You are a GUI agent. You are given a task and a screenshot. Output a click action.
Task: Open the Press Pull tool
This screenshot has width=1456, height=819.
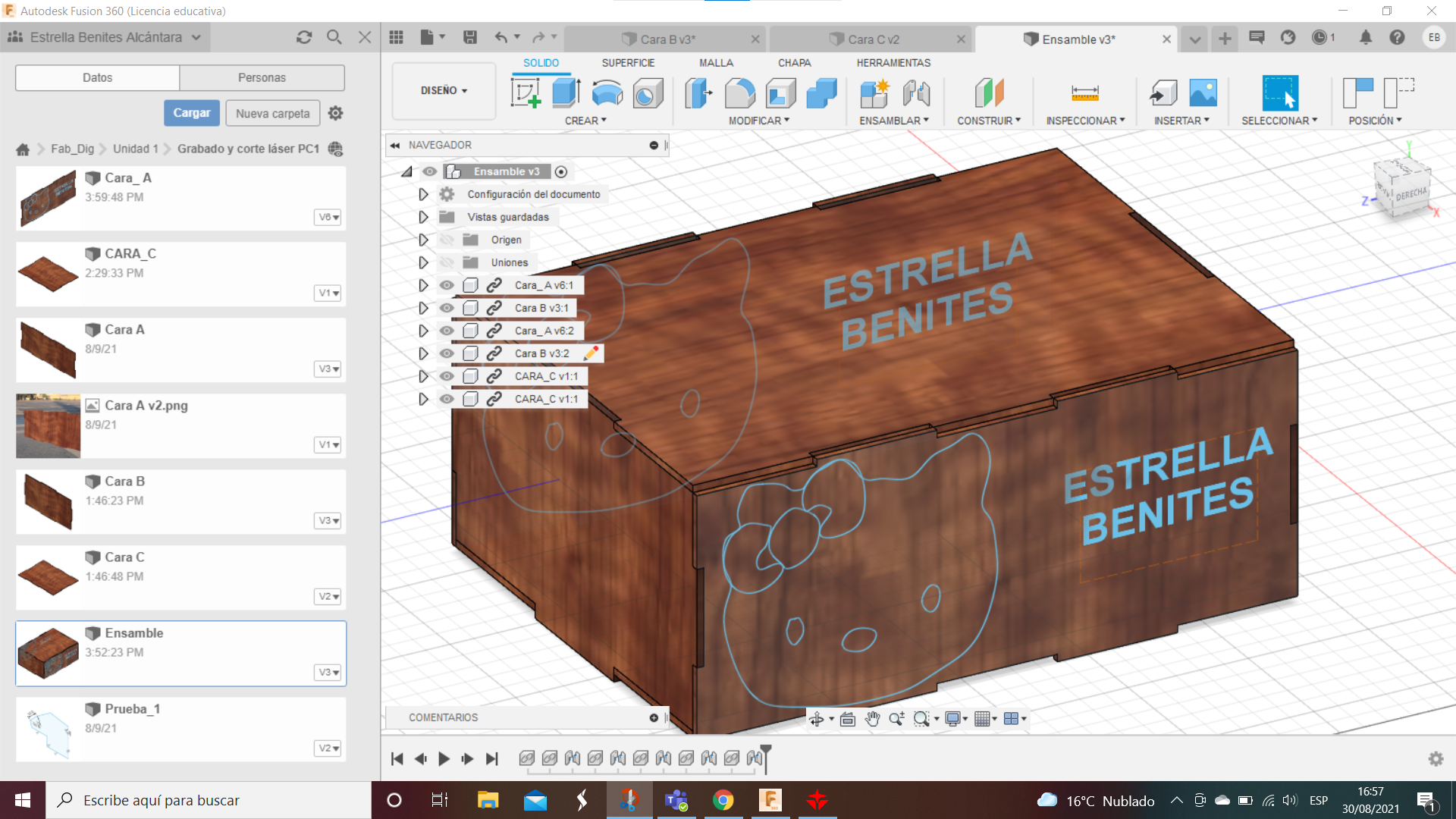coord(698,93)
